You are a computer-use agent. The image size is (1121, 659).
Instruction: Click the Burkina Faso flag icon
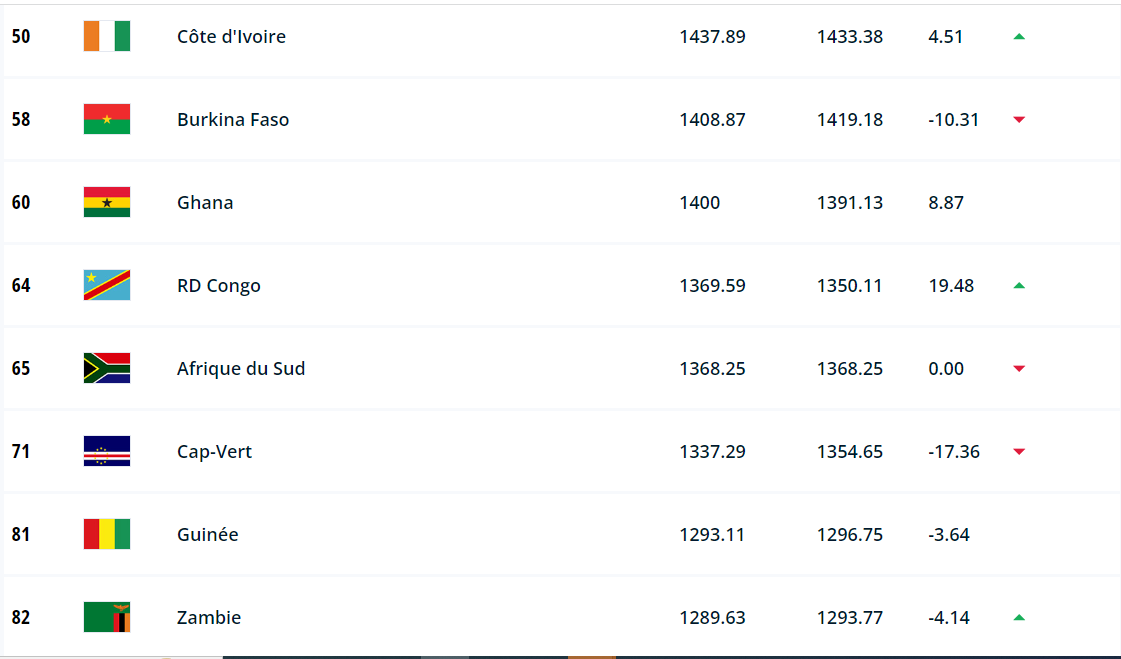tap(107, 119)
